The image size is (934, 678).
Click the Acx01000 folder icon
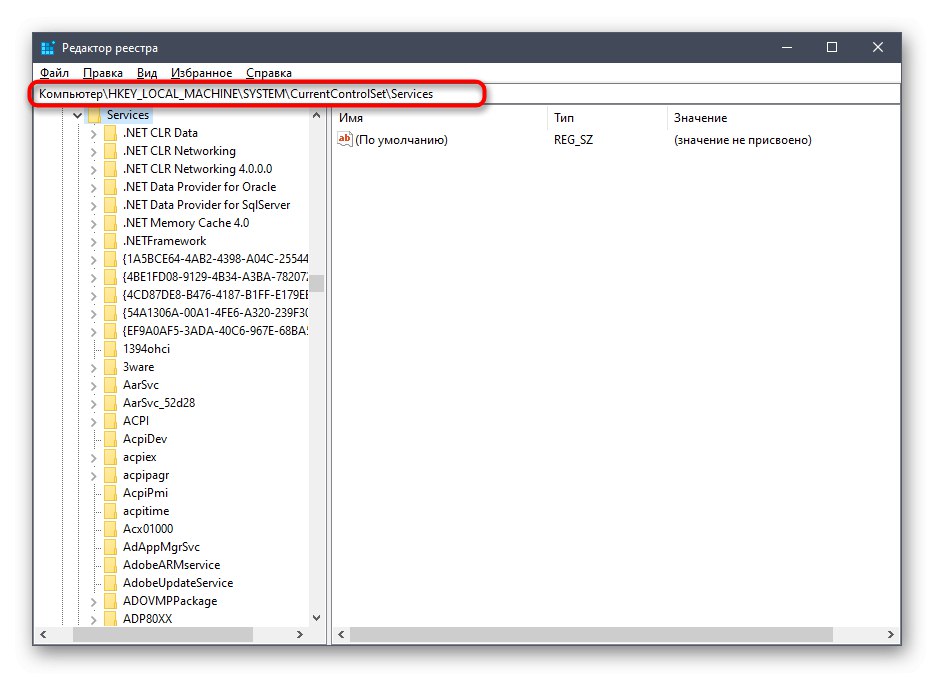tap(110, 529)
